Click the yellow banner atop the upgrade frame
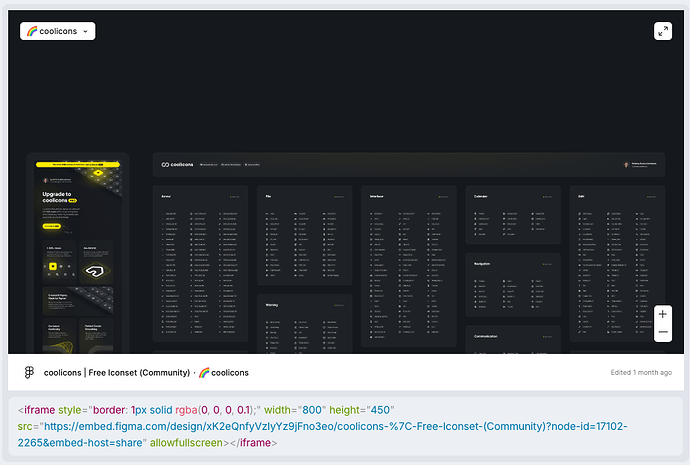690x465 pixels. pos(77,165)
